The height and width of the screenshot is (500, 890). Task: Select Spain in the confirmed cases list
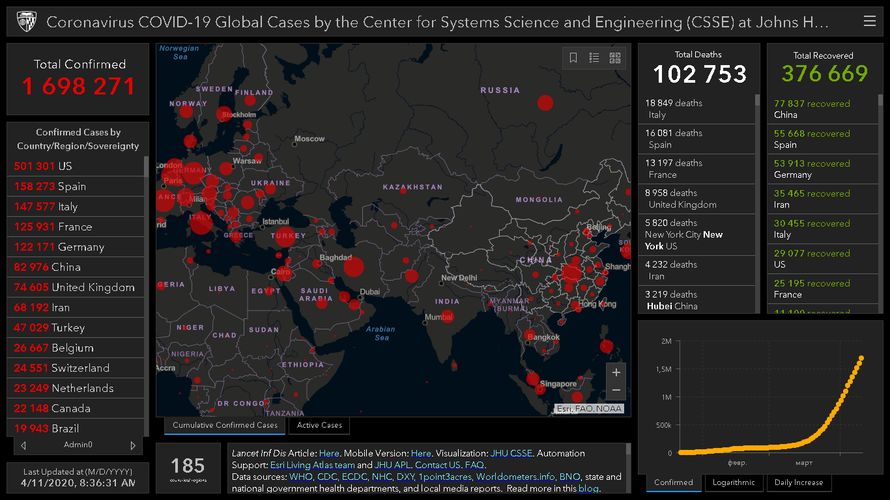(x=72, y=187)
